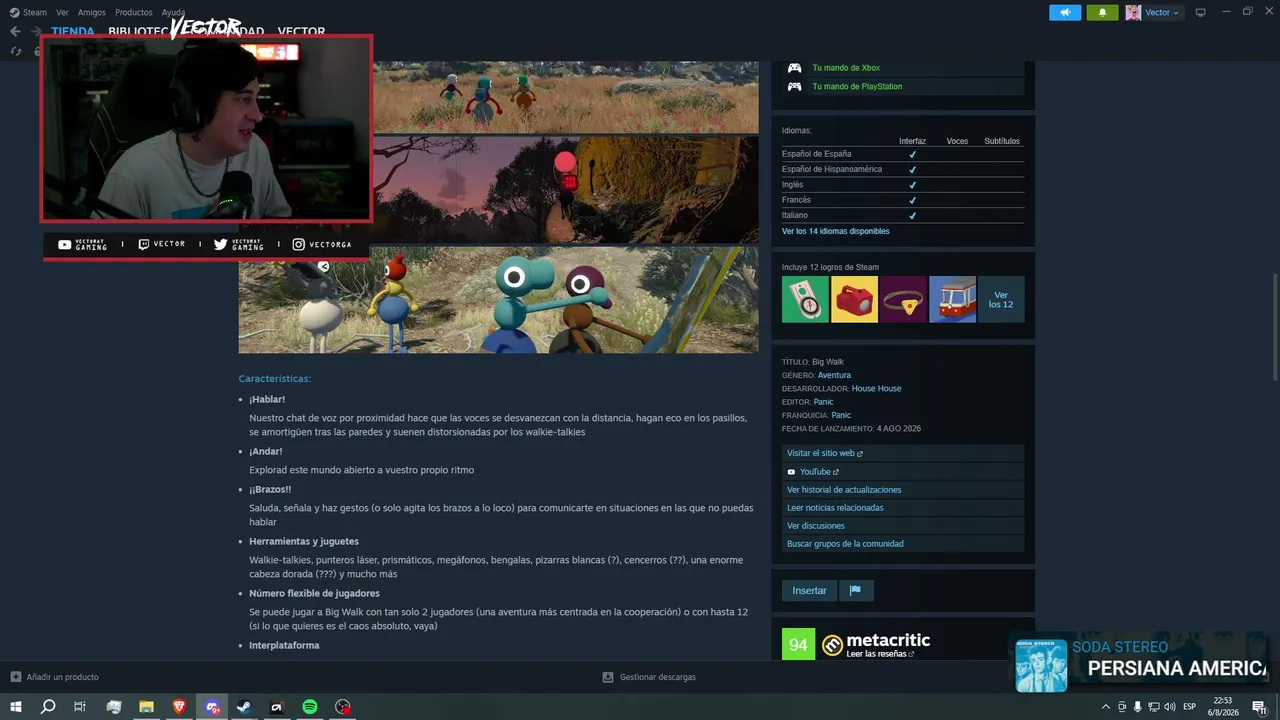Open the YouTube link

[x=903, y=472]
